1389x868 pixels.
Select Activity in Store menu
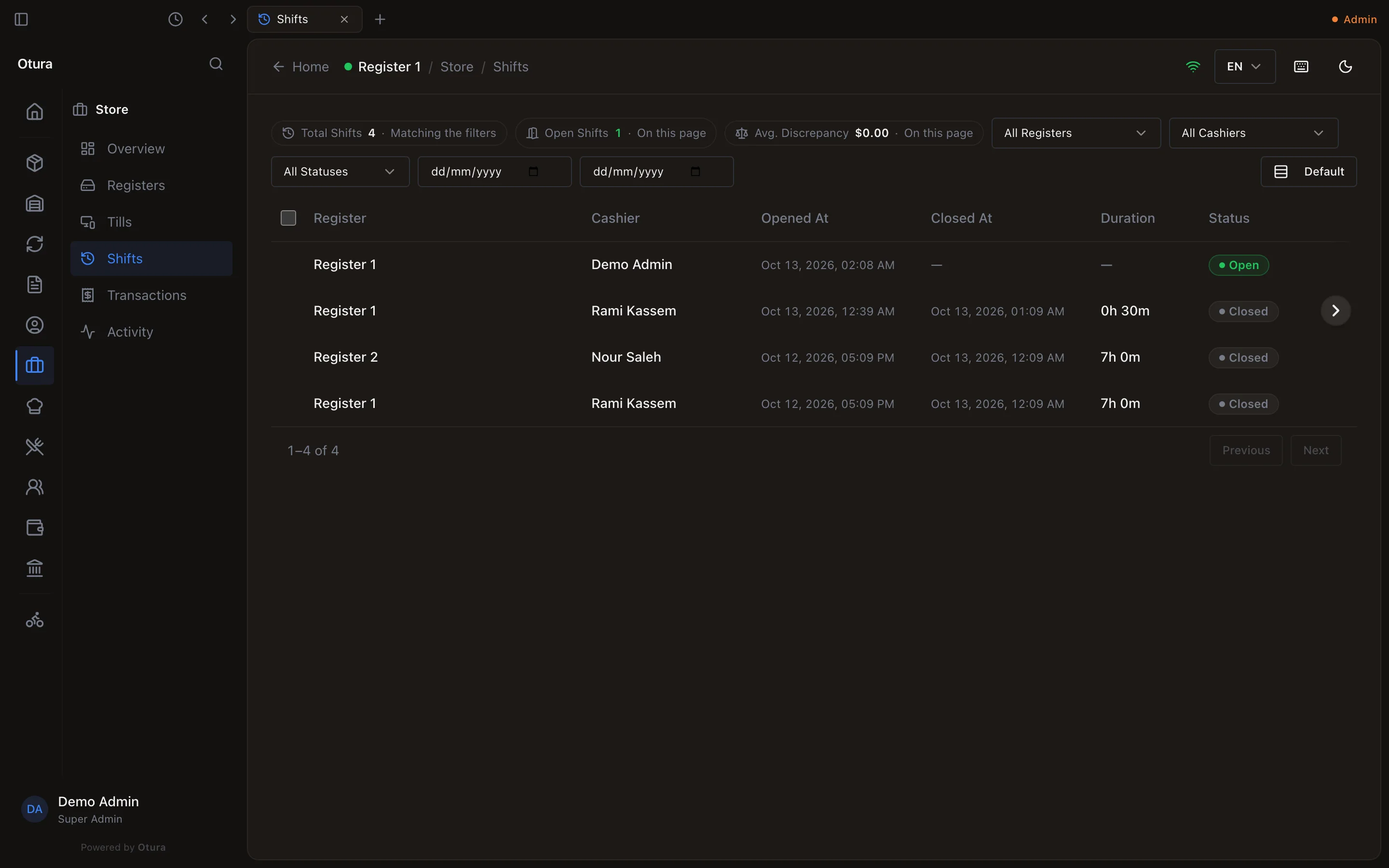click(x=151, y=332)
